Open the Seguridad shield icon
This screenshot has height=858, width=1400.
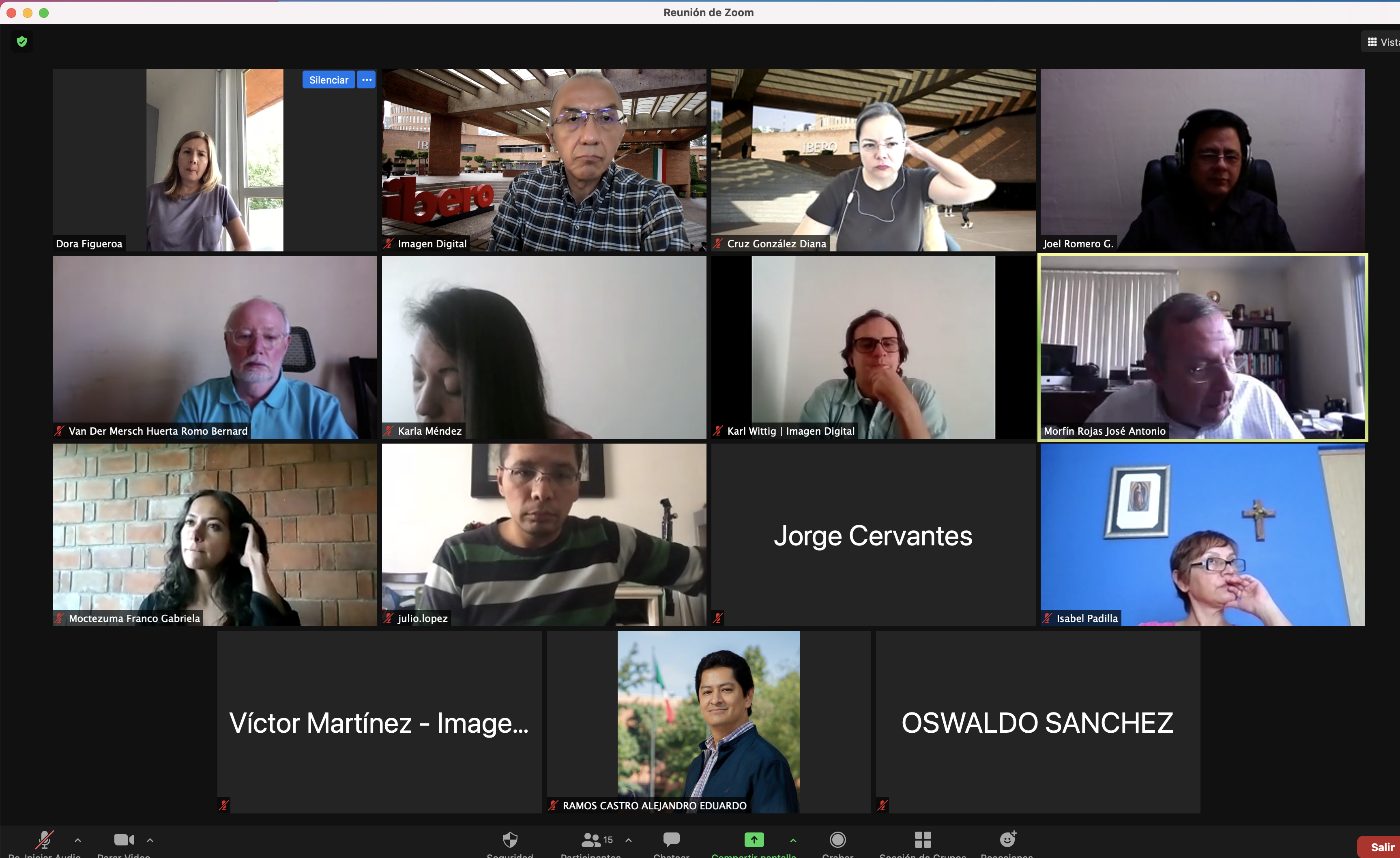click(x=510, y=840)
